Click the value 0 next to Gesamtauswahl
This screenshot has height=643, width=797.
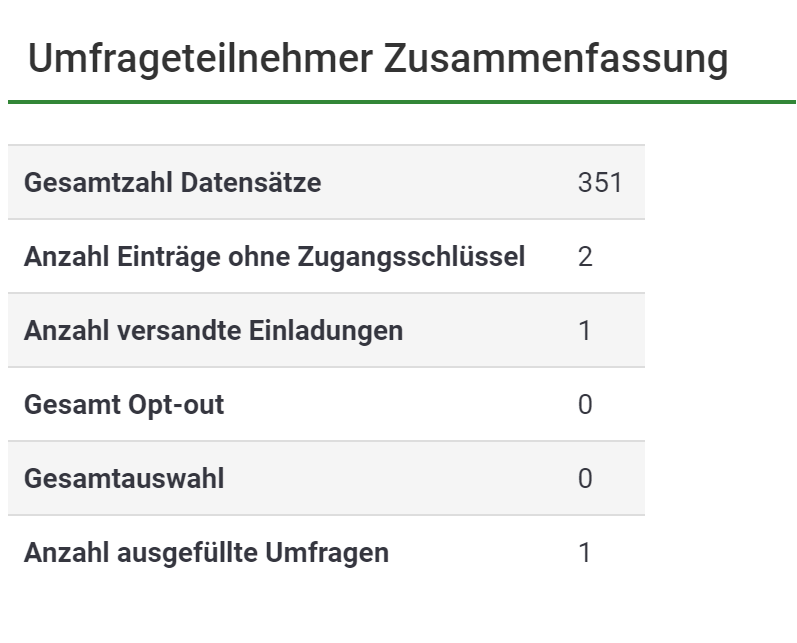585,479
